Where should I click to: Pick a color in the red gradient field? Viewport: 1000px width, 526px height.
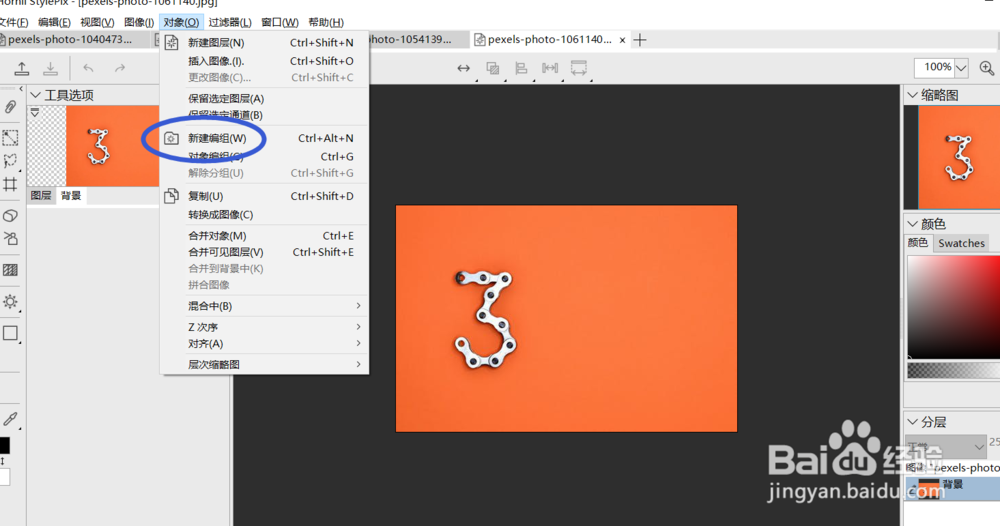click(x=953, y=307)
